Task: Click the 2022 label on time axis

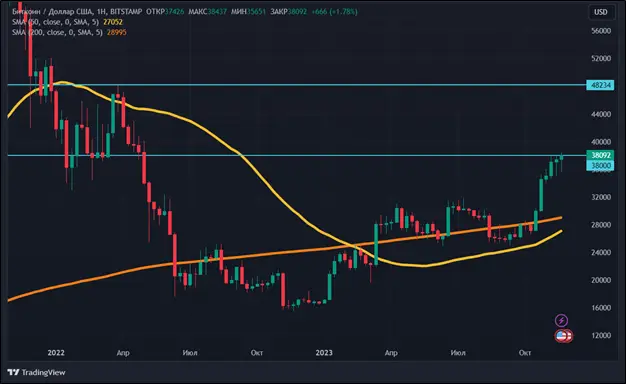Action: pos(56,353)
